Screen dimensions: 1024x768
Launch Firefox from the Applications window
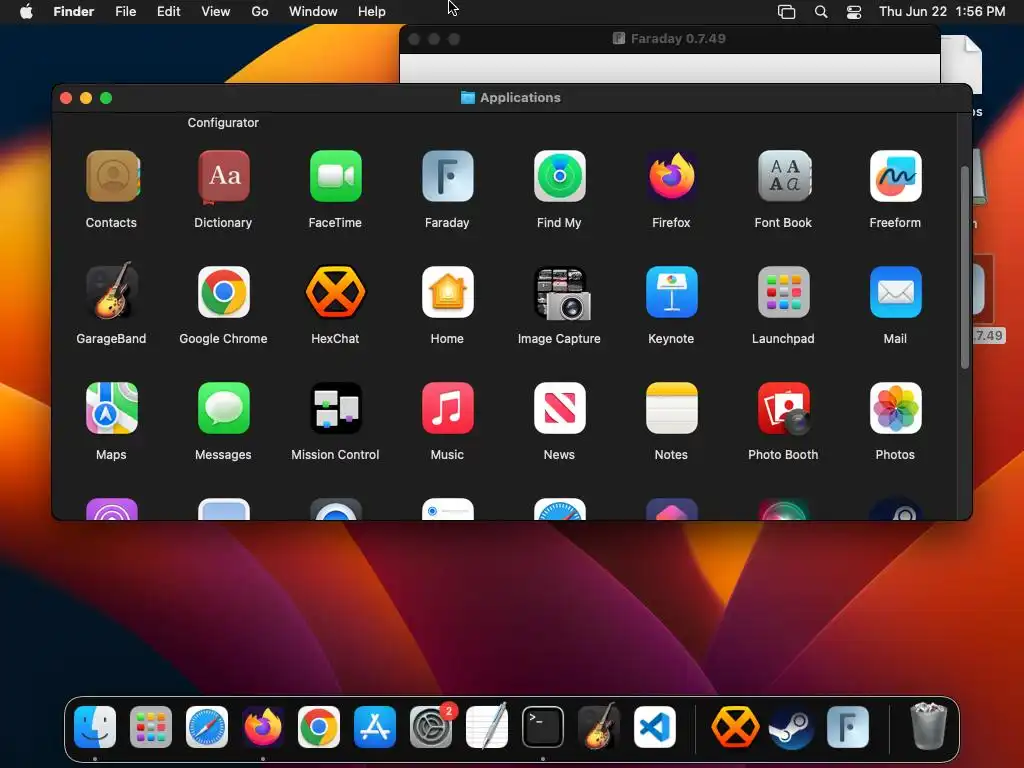(671, 176)
